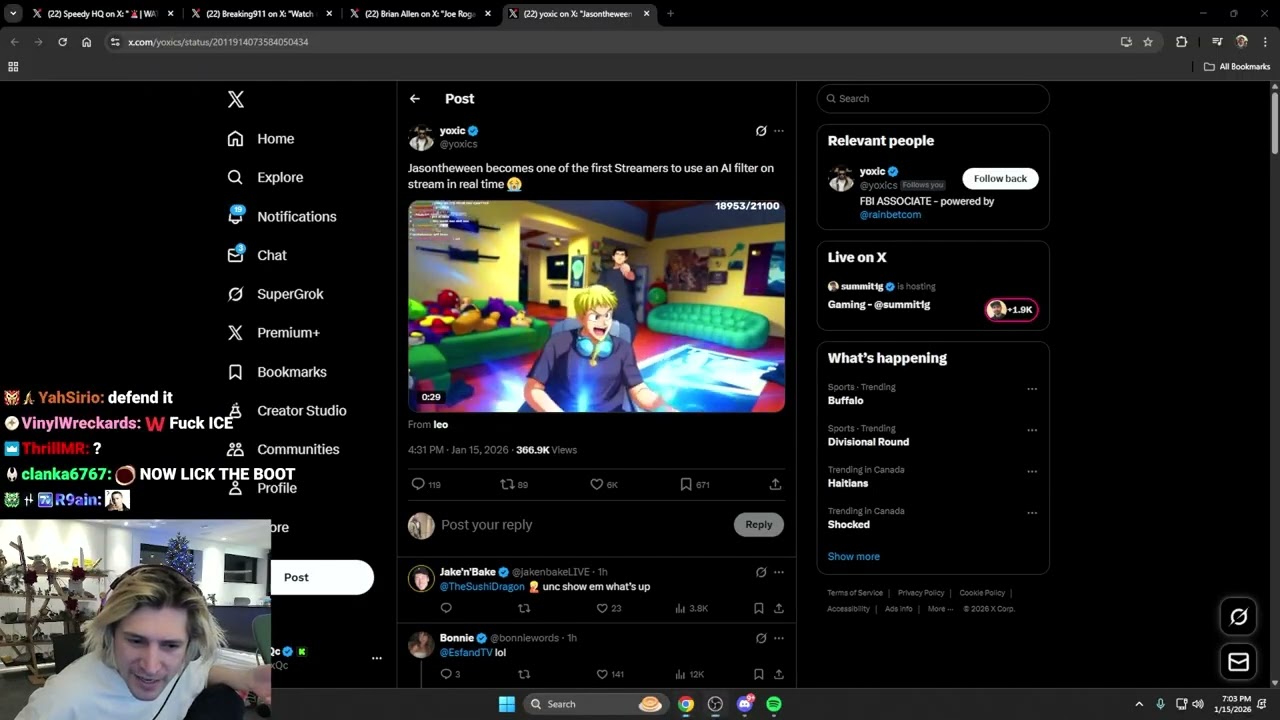Screen dimensions: 1280x720
Task: Click the X Search box
Action: 933,98
